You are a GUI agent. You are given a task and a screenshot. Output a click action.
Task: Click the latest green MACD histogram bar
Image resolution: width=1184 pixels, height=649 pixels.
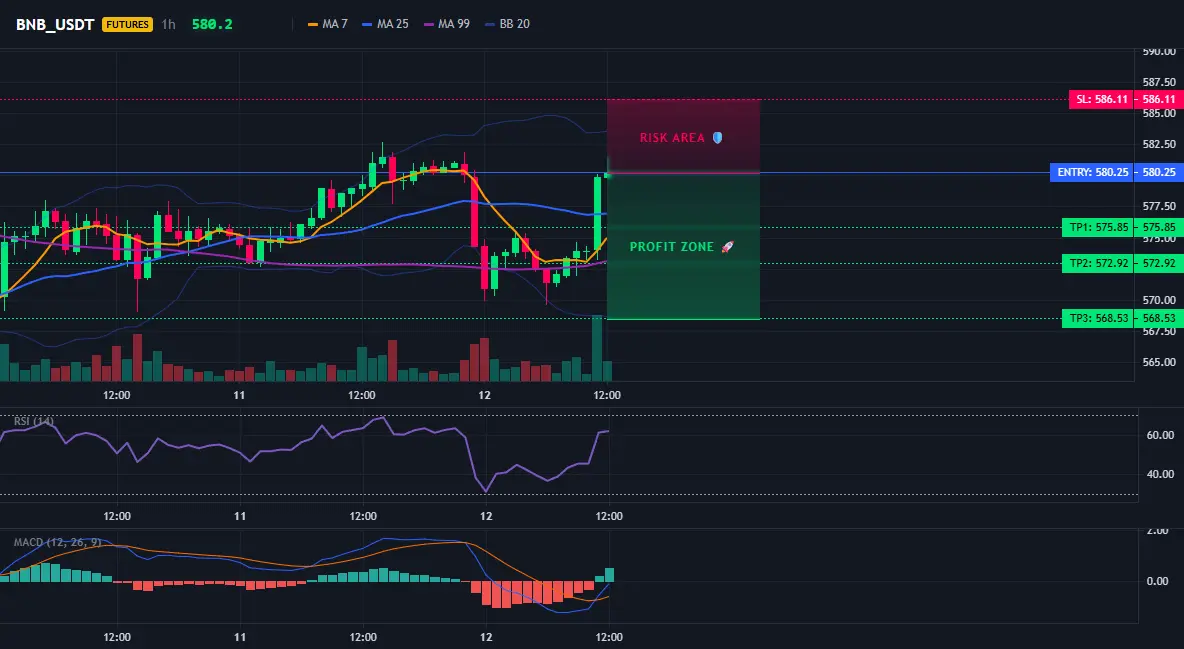click(609, 575)
